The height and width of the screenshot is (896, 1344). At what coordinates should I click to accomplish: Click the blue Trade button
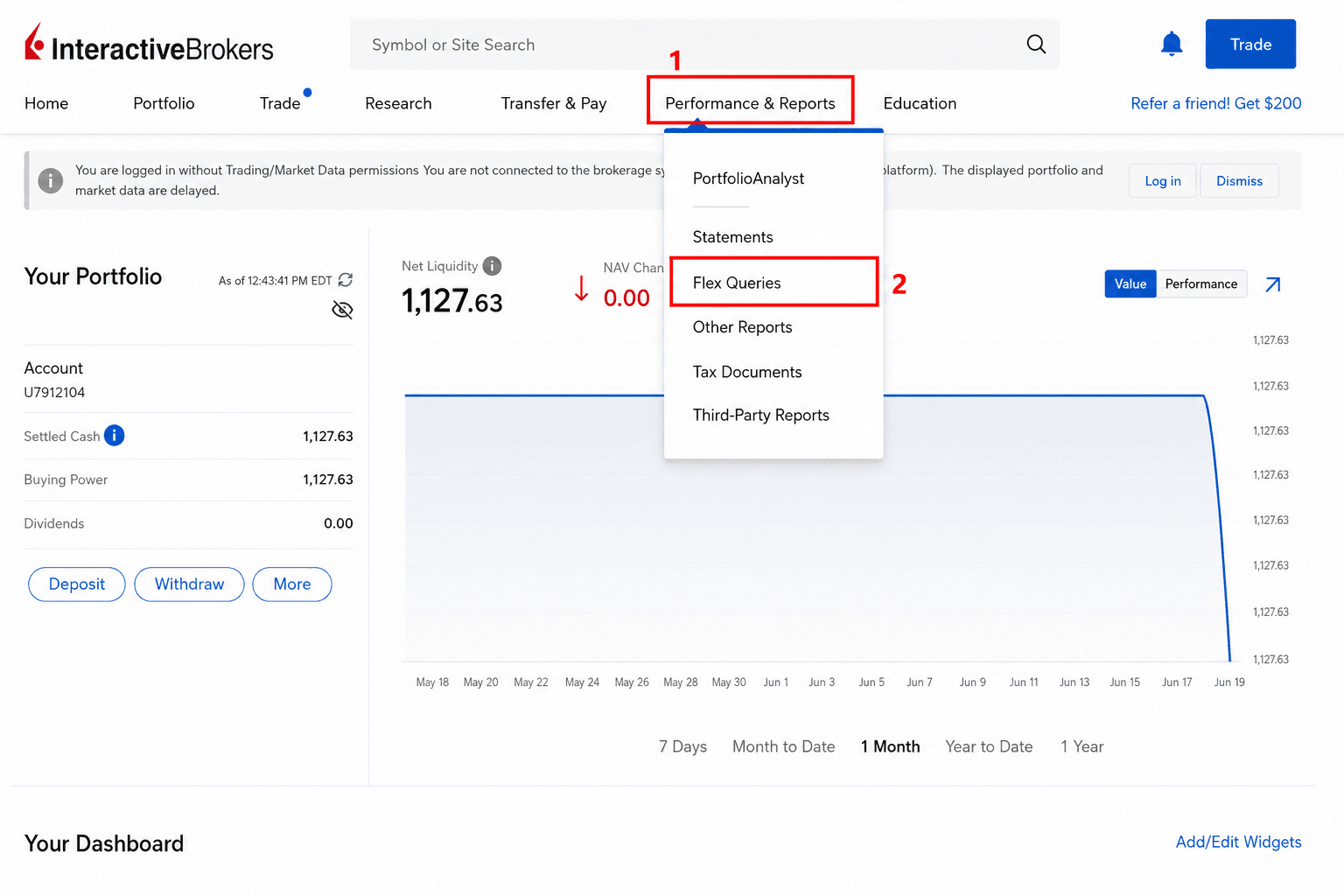tap(1250, 44)
